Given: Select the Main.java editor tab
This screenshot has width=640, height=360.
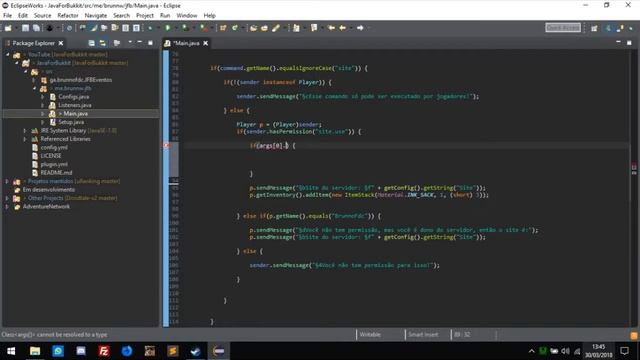Looking at the screenshot, I should 186,43.
